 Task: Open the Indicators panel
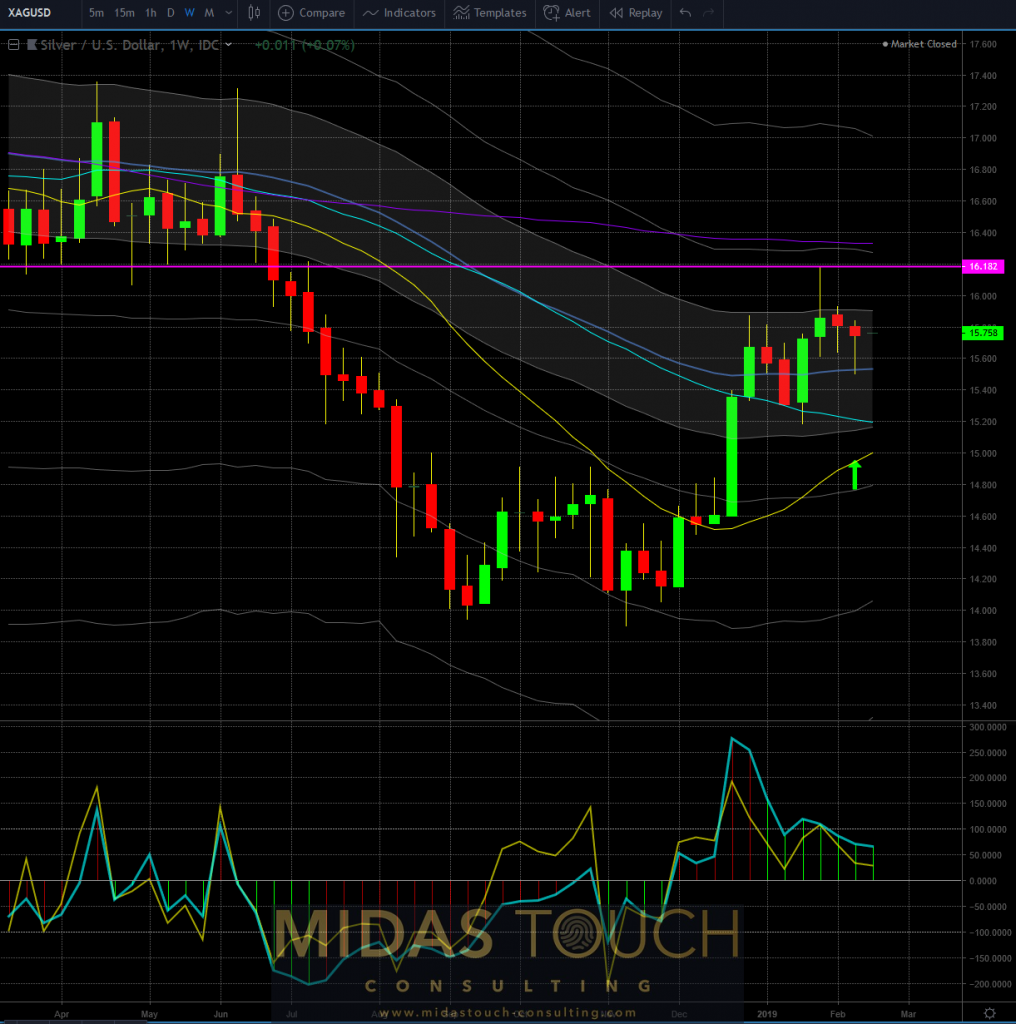(x=399, y=13)
